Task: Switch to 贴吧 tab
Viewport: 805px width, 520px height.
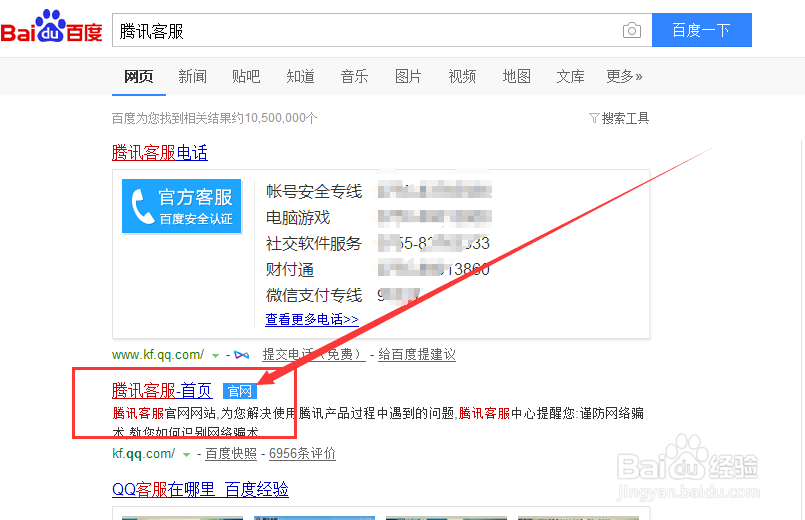Action: [x=246, y=76]
